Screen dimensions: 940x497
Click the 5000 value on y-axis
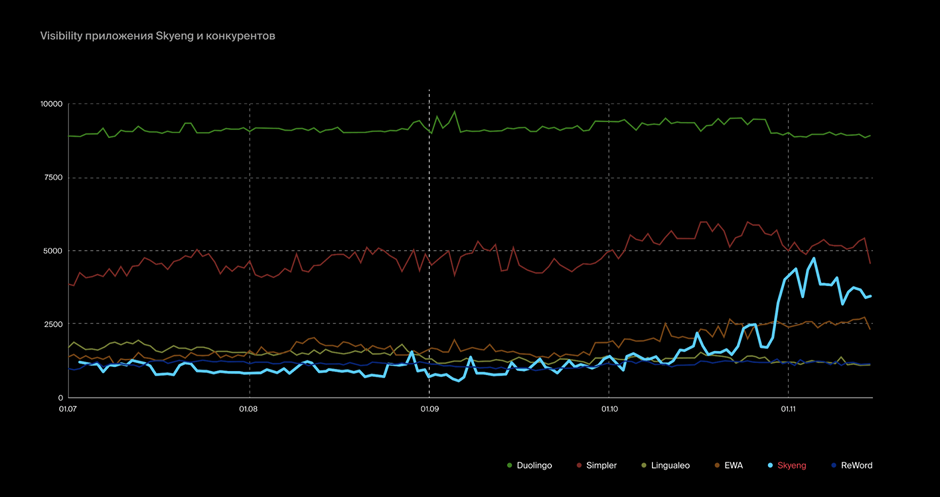point(52,251)
